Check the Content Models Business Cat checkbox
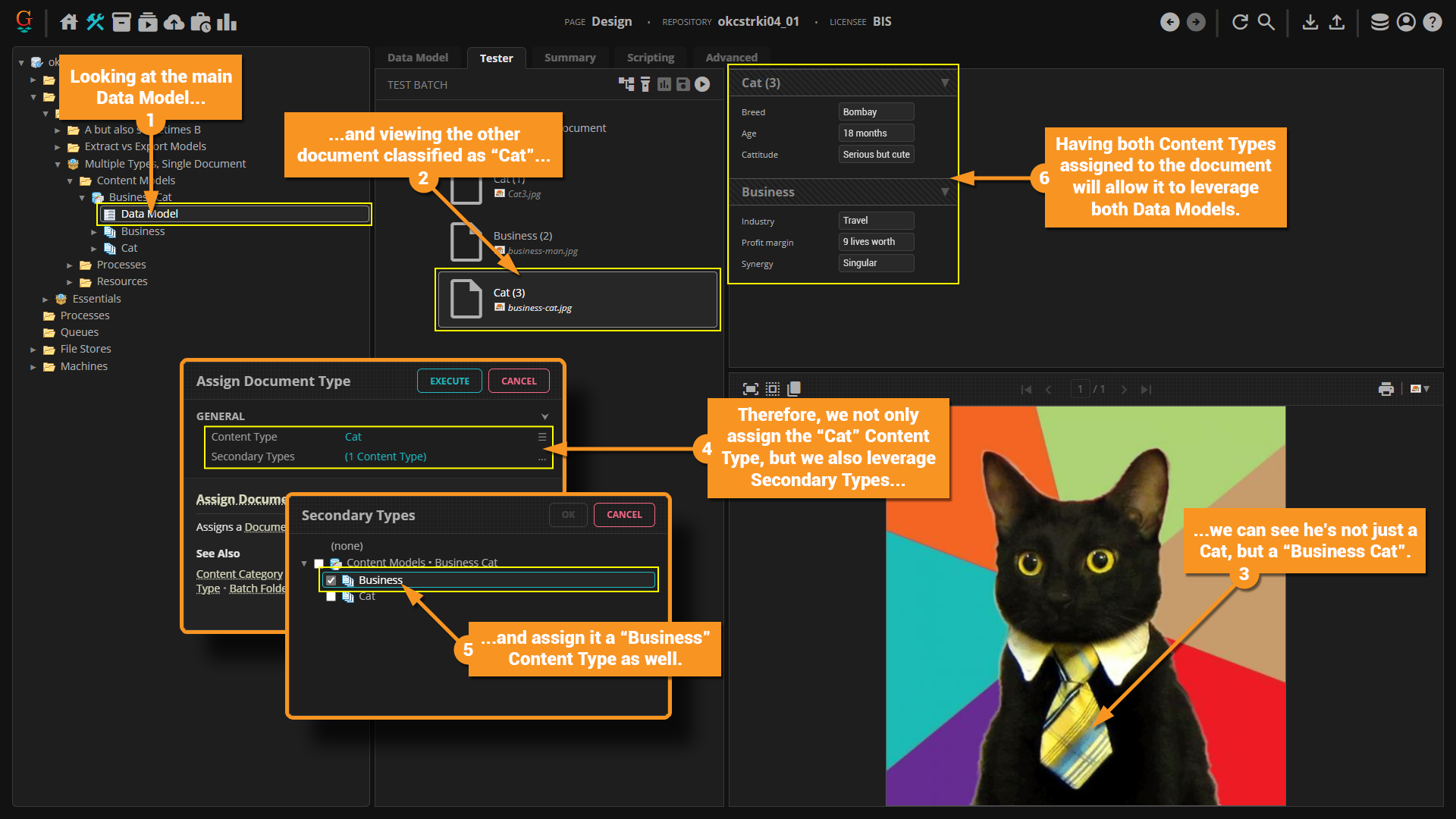Viewport: 1456px width, 819px height. point(319,563)
